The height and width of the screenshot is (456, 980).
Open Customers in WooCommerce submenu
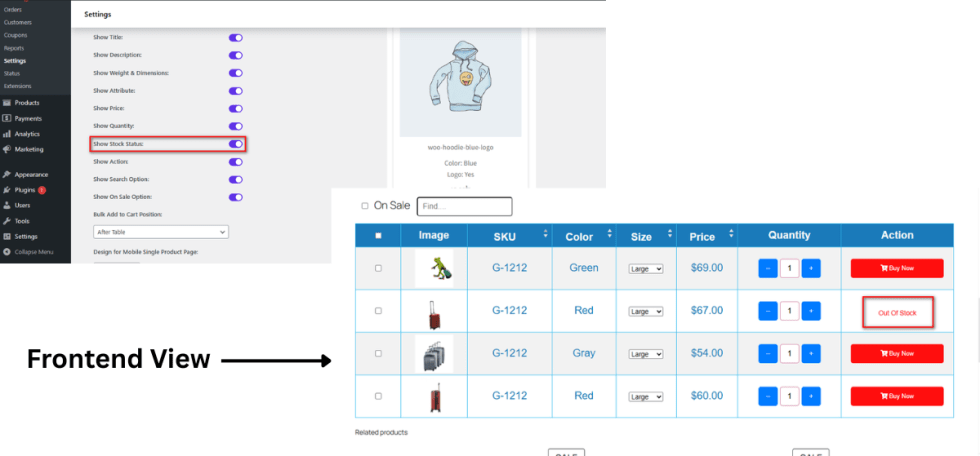pyautogui.click(x=18, y=22)
